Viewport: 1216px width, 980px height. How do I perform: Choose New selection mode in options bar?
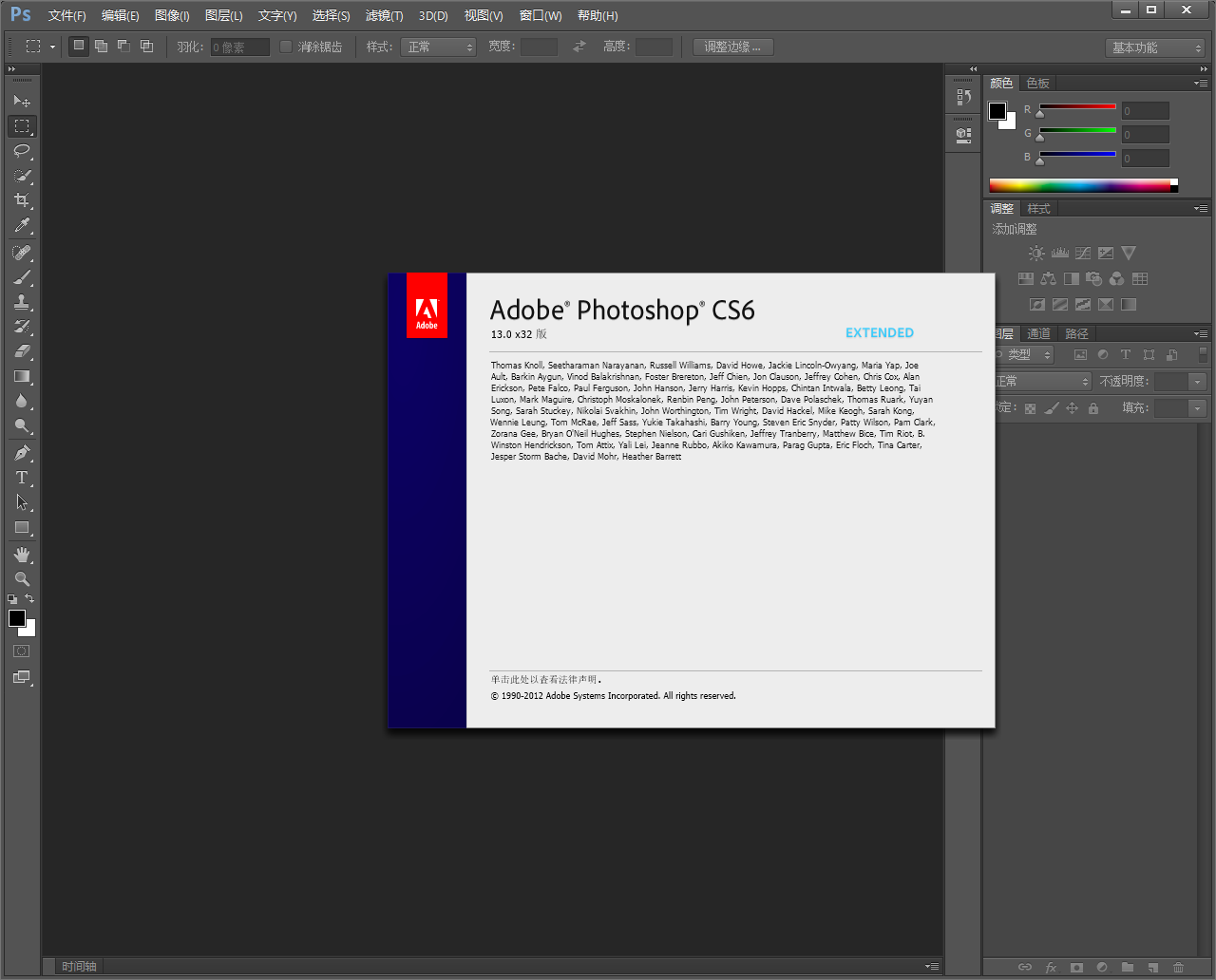[x=79, y=46]
